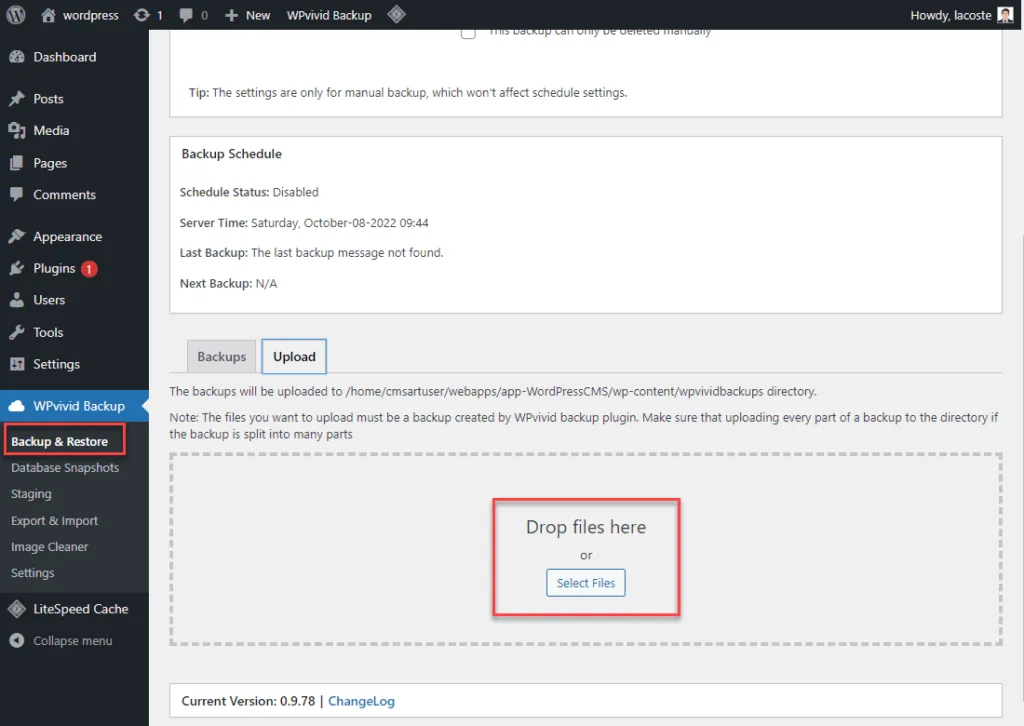The height and width of the screenshot is (726, 1024).
Task: Open WPvivid Settings submenu item
Action: click(33, 573)
